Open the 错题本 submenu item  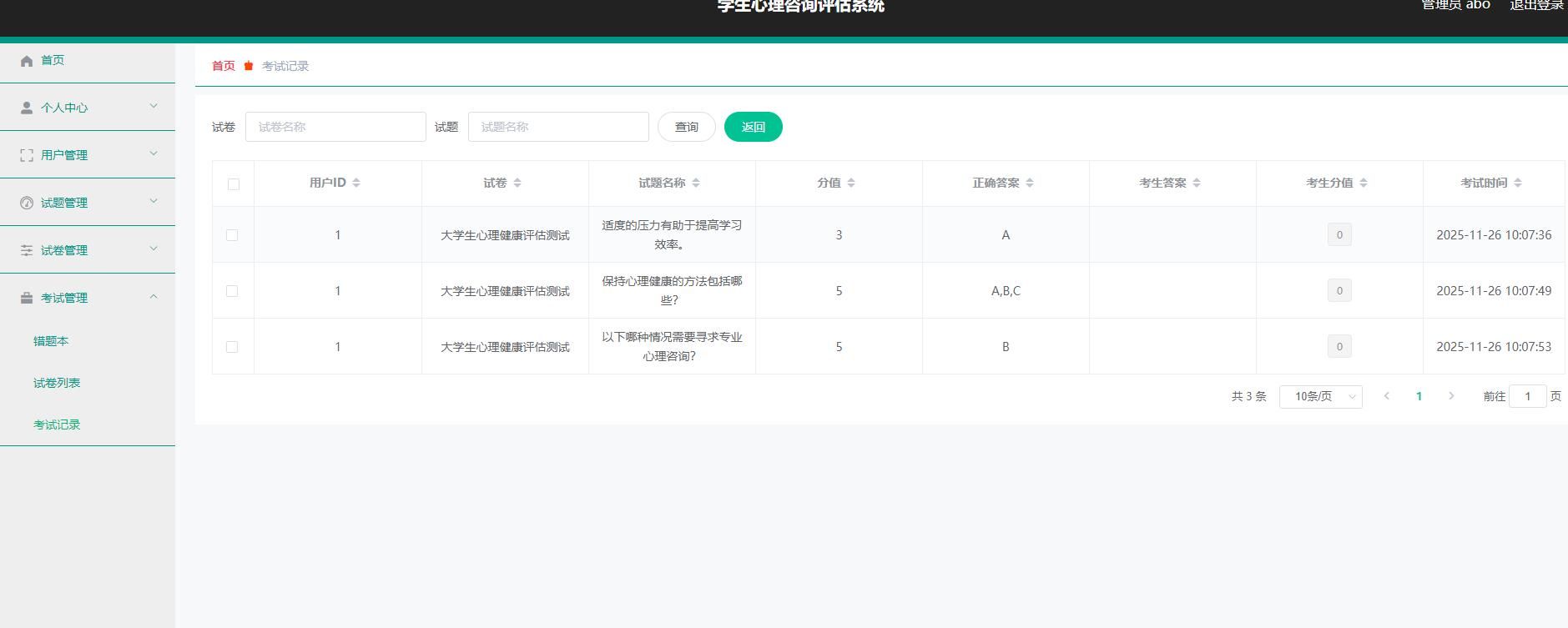click(x=51, y=341)
